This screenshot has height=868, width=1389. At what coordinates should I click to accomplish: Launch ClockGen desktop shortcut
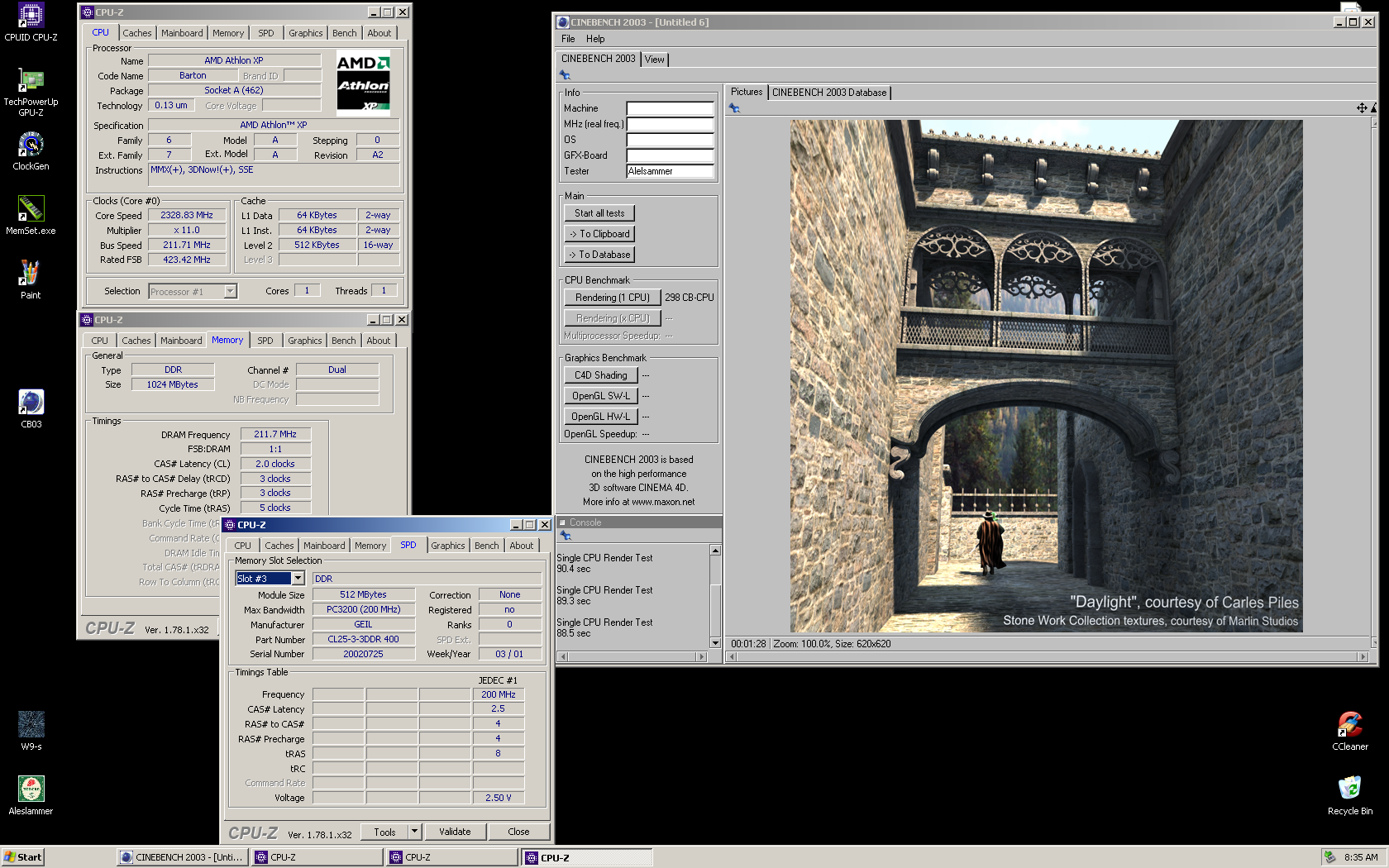(x=31, y=151)
